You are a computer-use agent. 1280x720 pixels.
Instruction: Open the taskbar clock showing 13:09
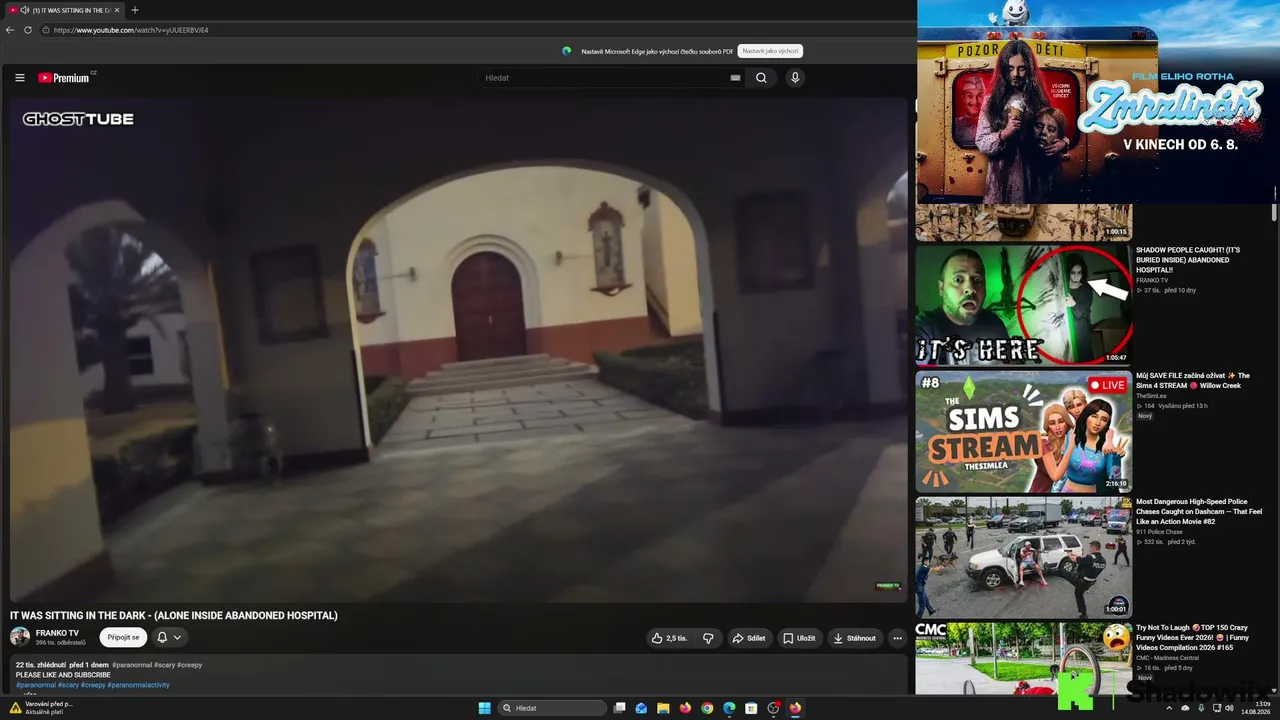(x=1255, y=708)
